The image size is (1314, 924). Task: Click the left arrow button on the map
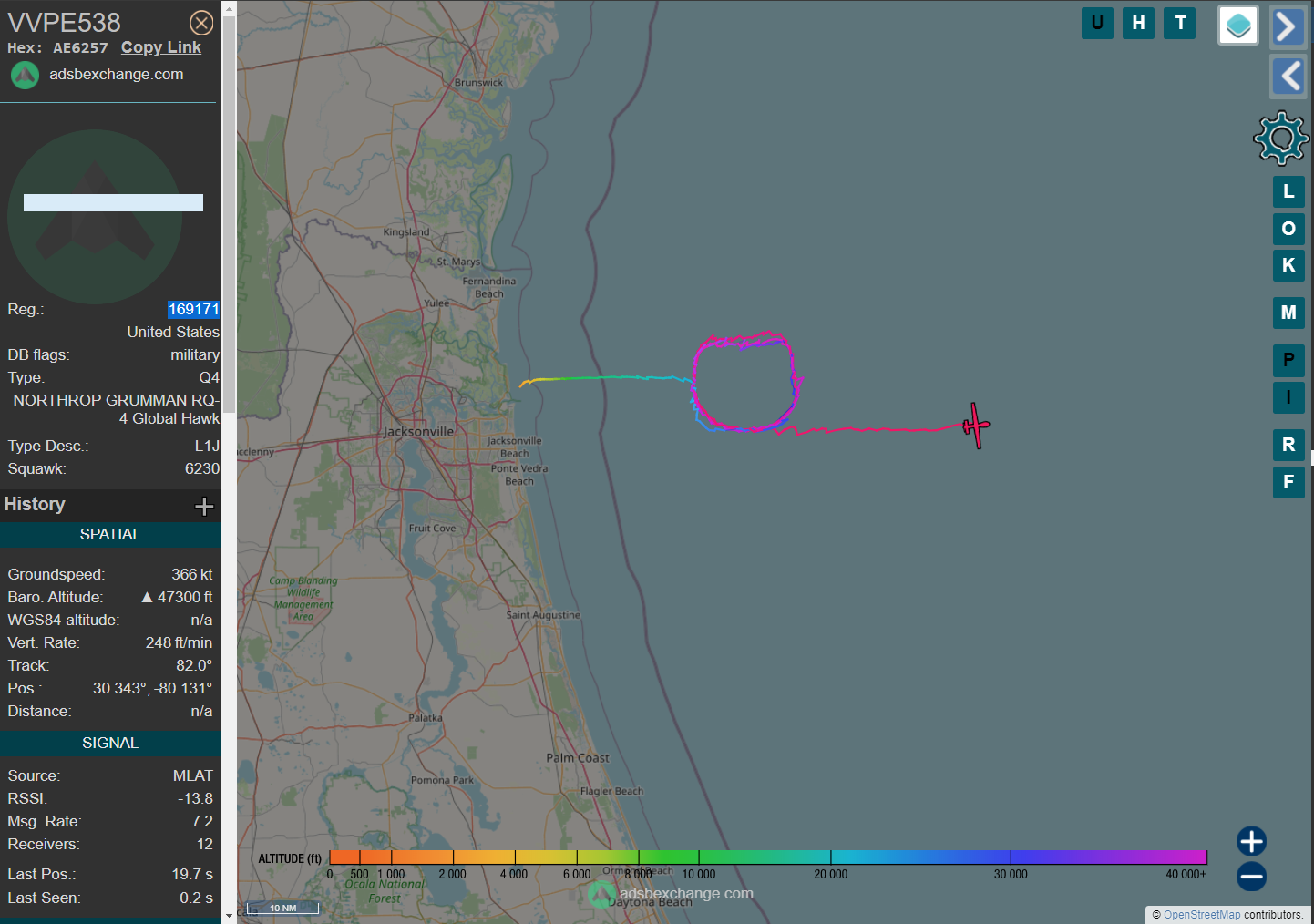click(x=1288, y=77)
